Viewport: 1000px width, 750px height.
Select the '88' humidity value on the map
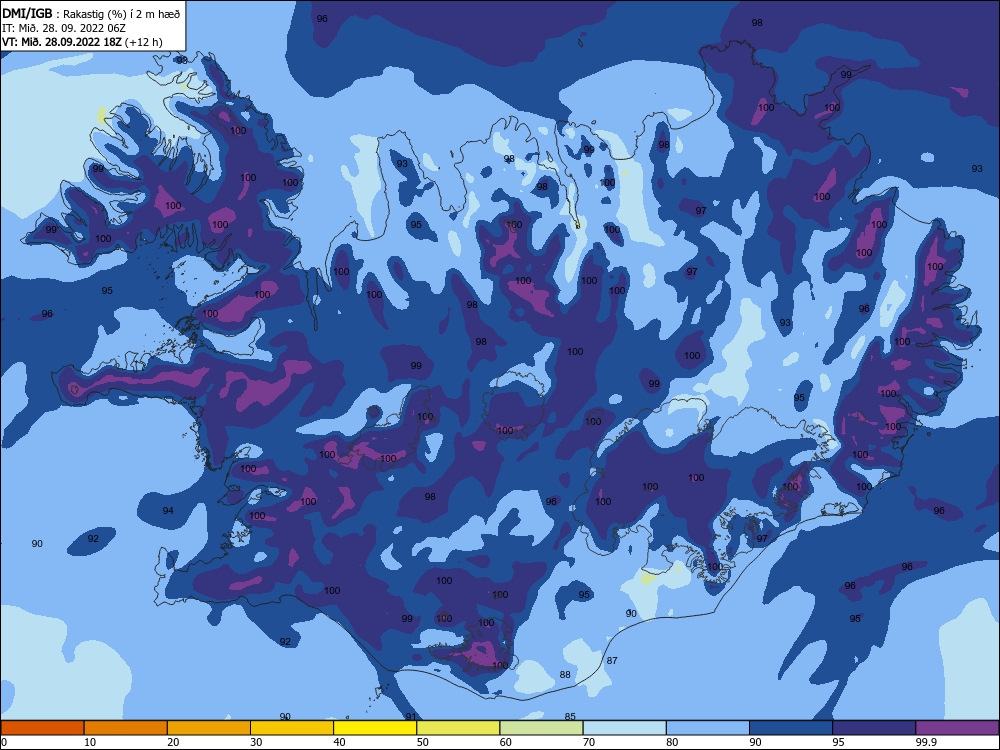tap(565, 675)
